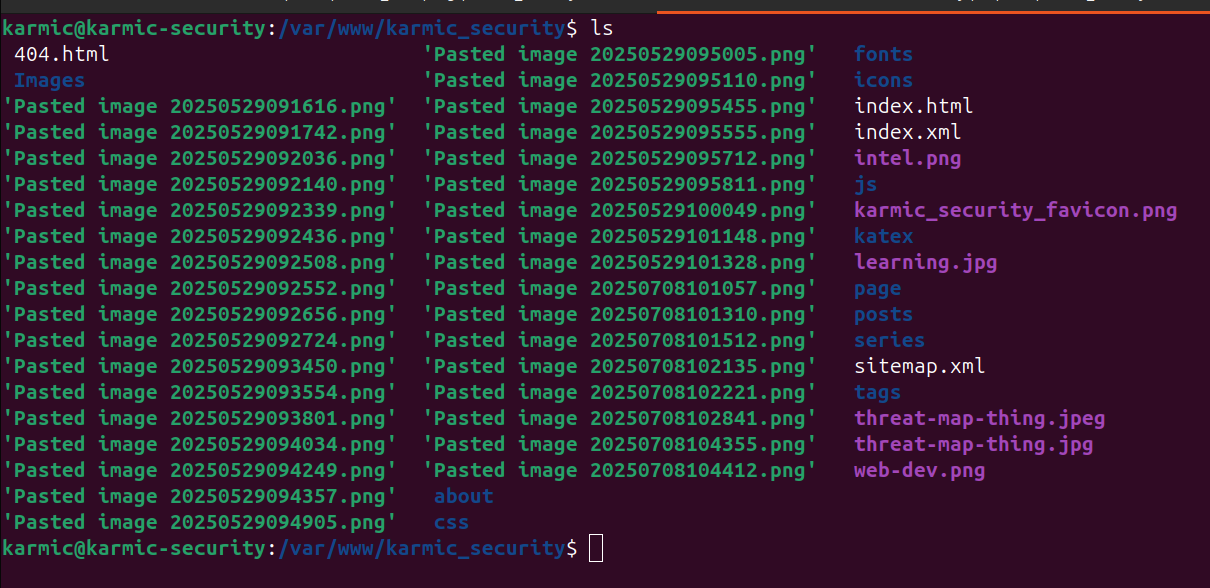1210x588 pixels.
Task: Select 'Pasted image 20250708104412.png' text
Action: (x=619, y=470)
